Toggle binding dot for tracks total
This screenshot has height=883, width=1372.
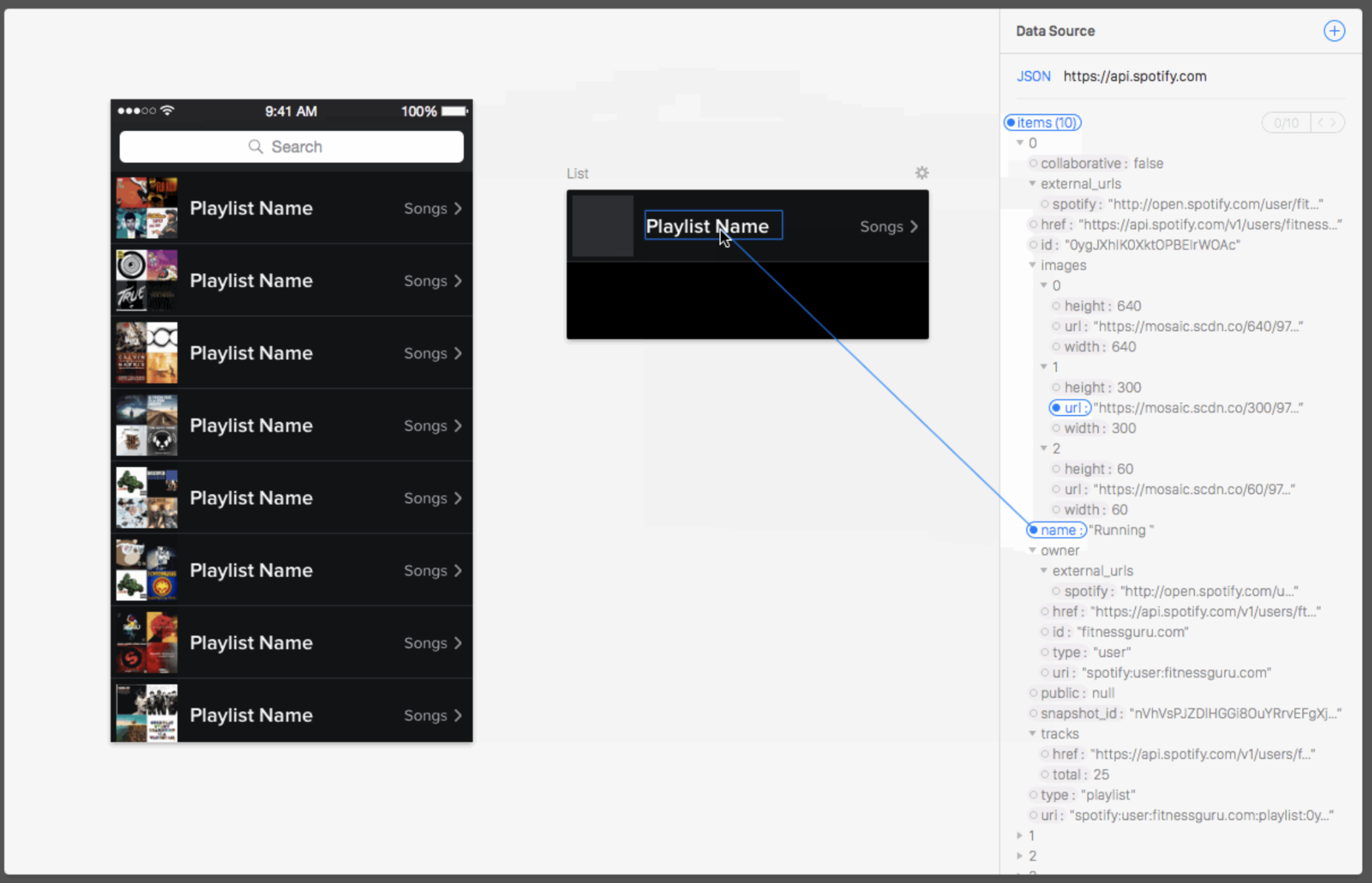1045,774
